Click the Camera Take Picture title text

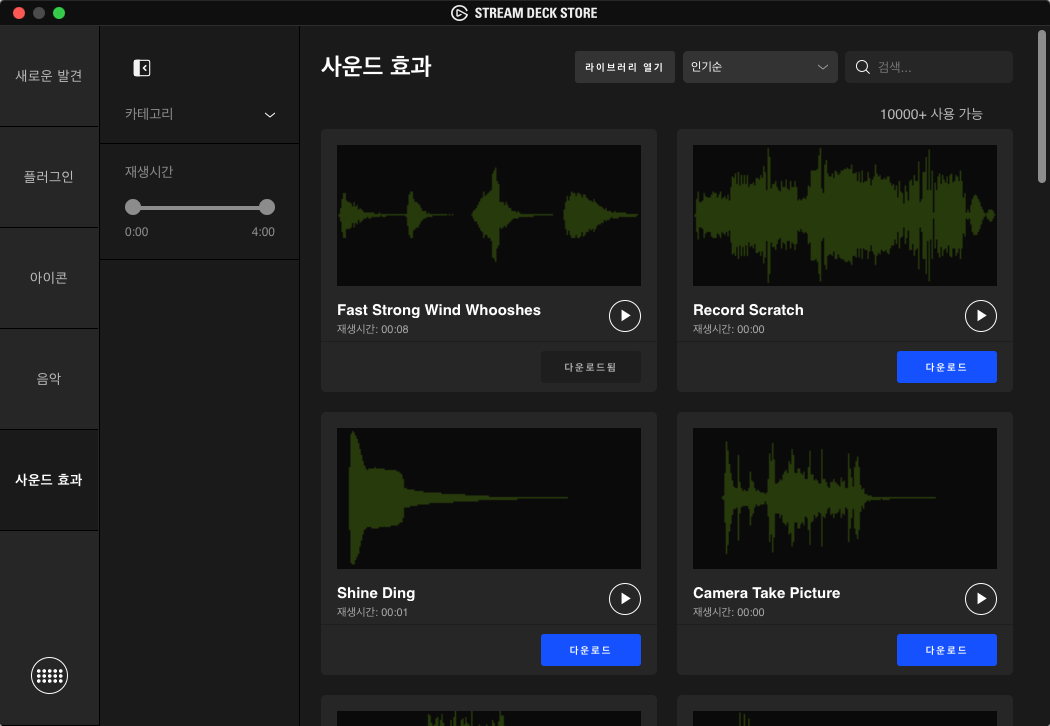click(x=766, y=593)
